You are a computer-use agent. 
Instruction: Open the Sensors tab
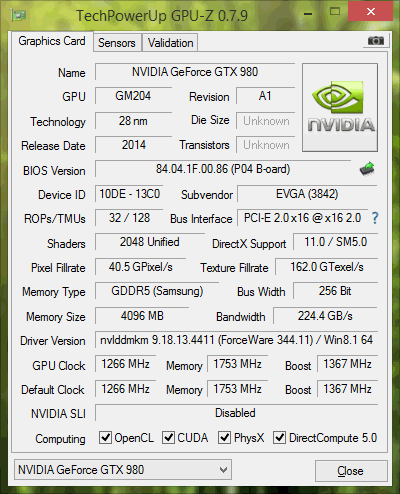pyautogui.click(x=117, y=43)
